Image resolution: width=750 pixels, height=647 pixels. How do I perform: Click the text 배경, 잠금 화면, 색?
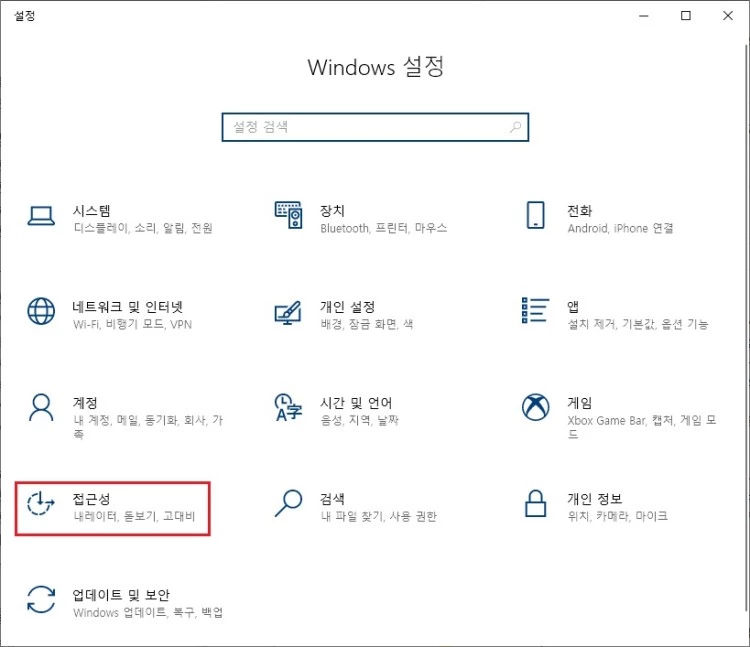[x=366, y=324]
